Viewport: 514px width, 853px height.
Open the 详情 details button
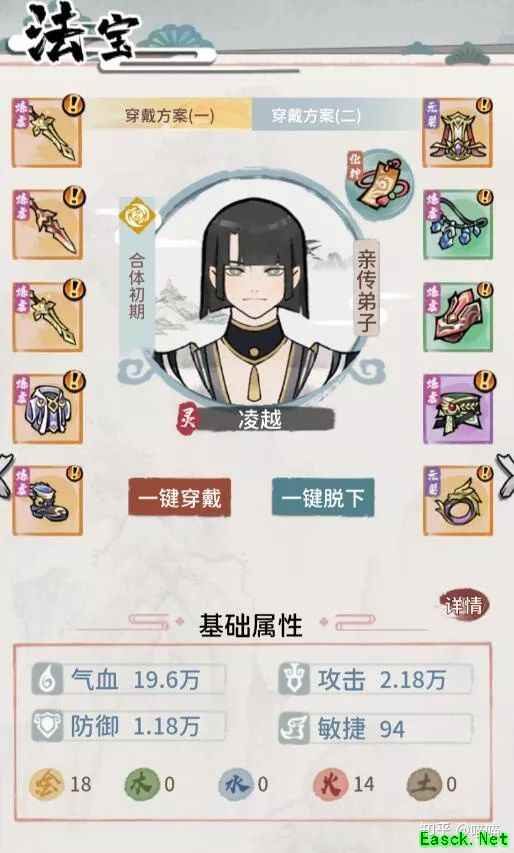[464, 605]
